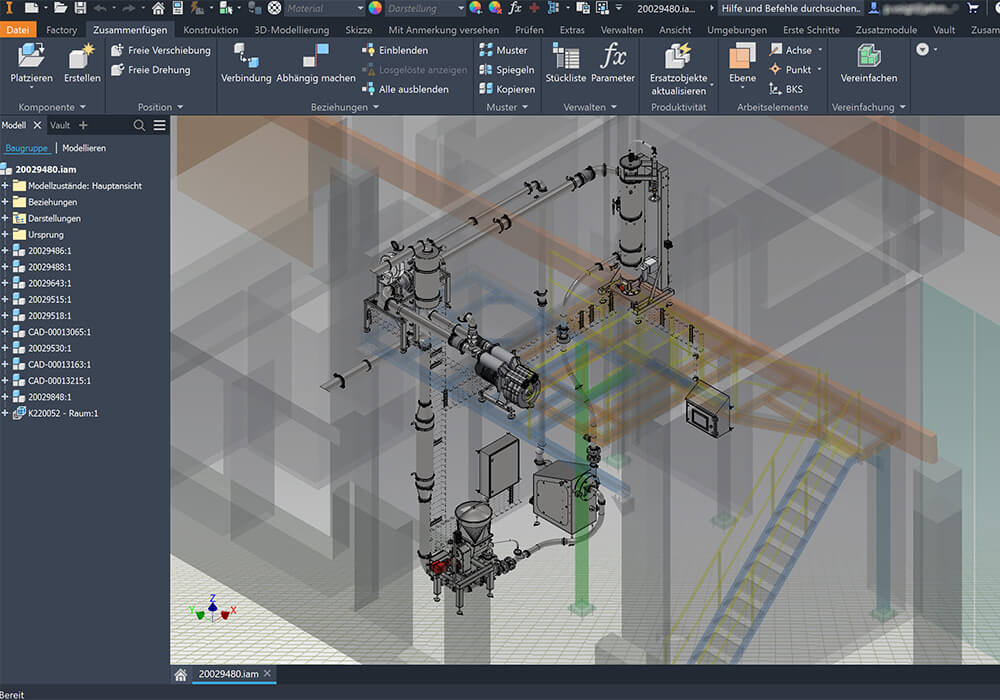Click the Home icon in quick access toolbar
Screen dimensions: 1000x700
158,8
